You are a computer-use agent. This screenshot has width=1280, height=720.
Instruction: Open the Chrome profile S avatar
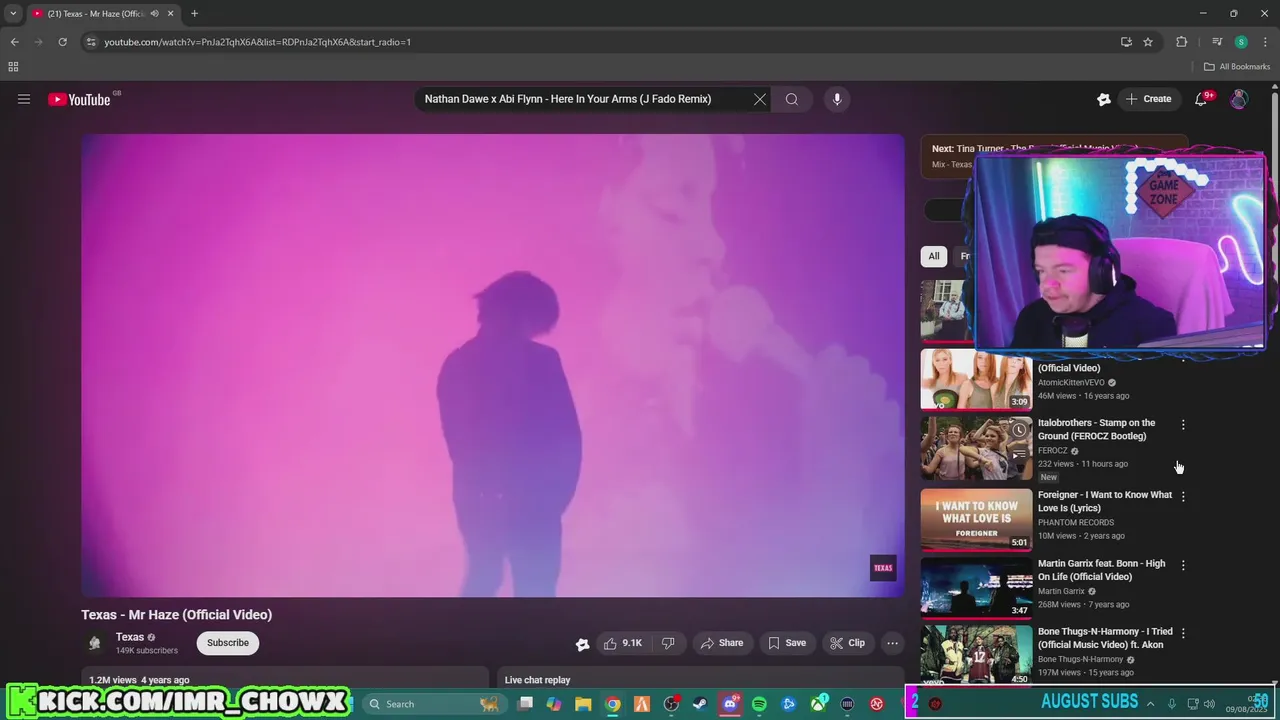(x=1241, y=42)
